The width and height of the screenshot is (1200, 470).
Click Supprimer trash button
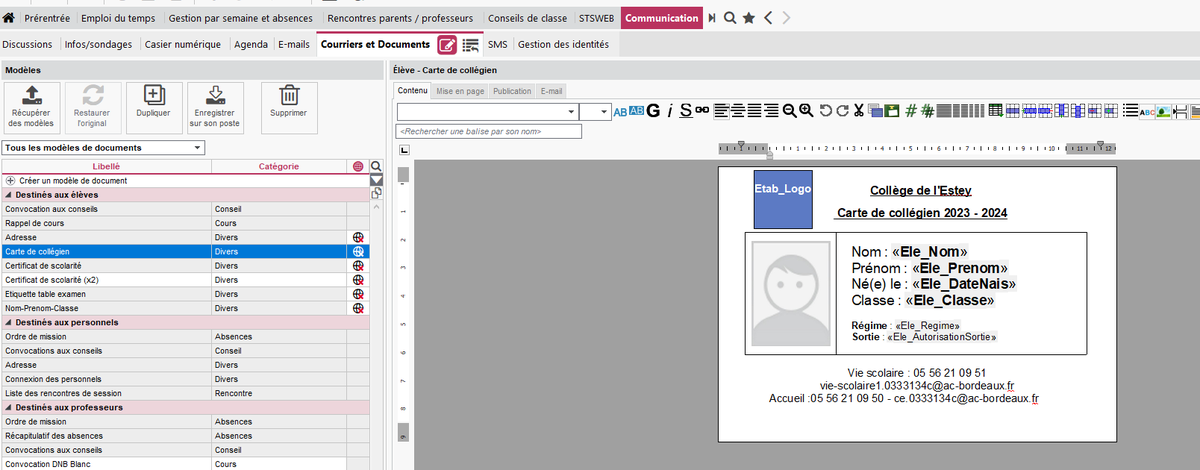289,108
